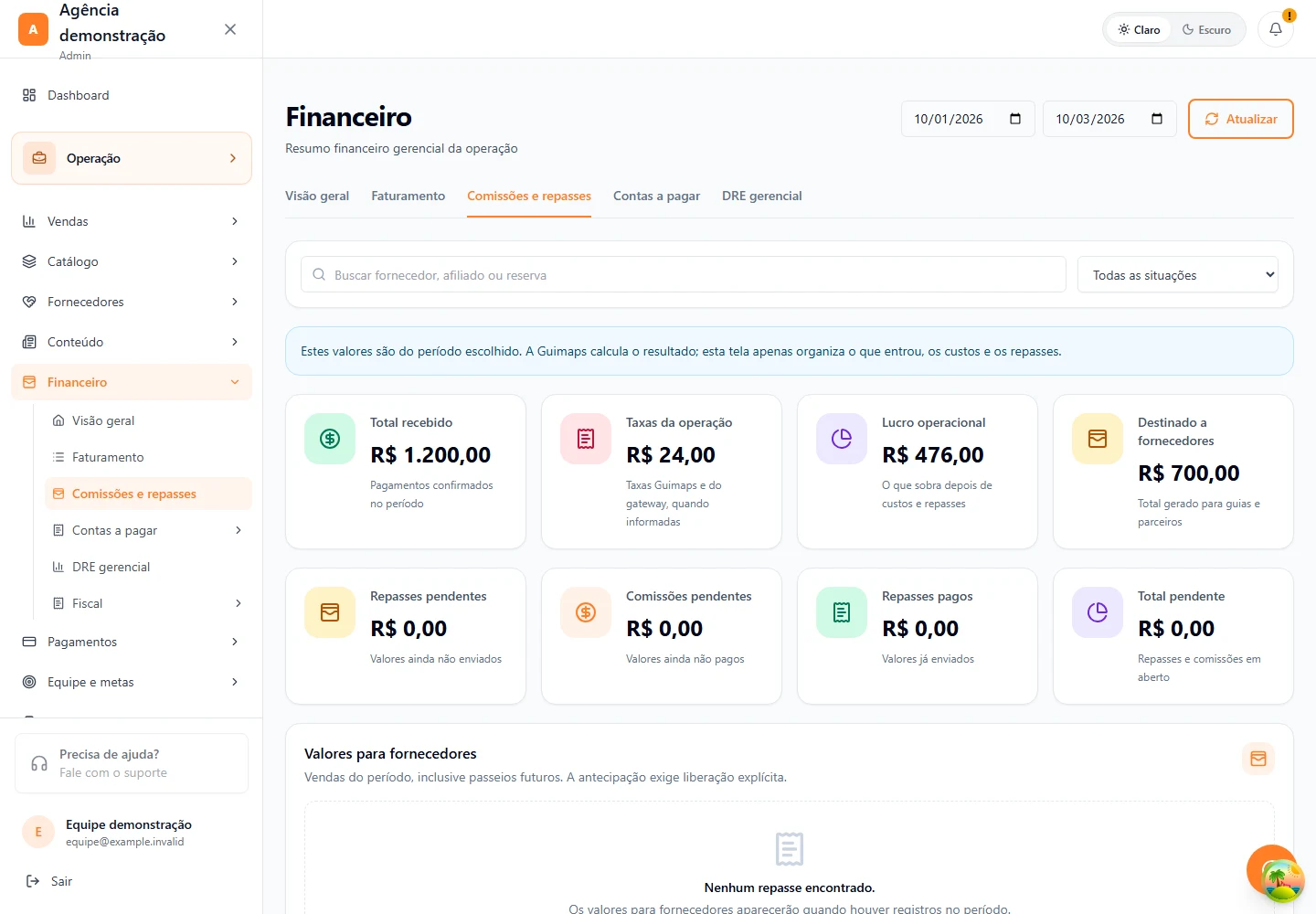
Task: Expand the Conteúdo sidebar menu
Action: click(132, 342)
